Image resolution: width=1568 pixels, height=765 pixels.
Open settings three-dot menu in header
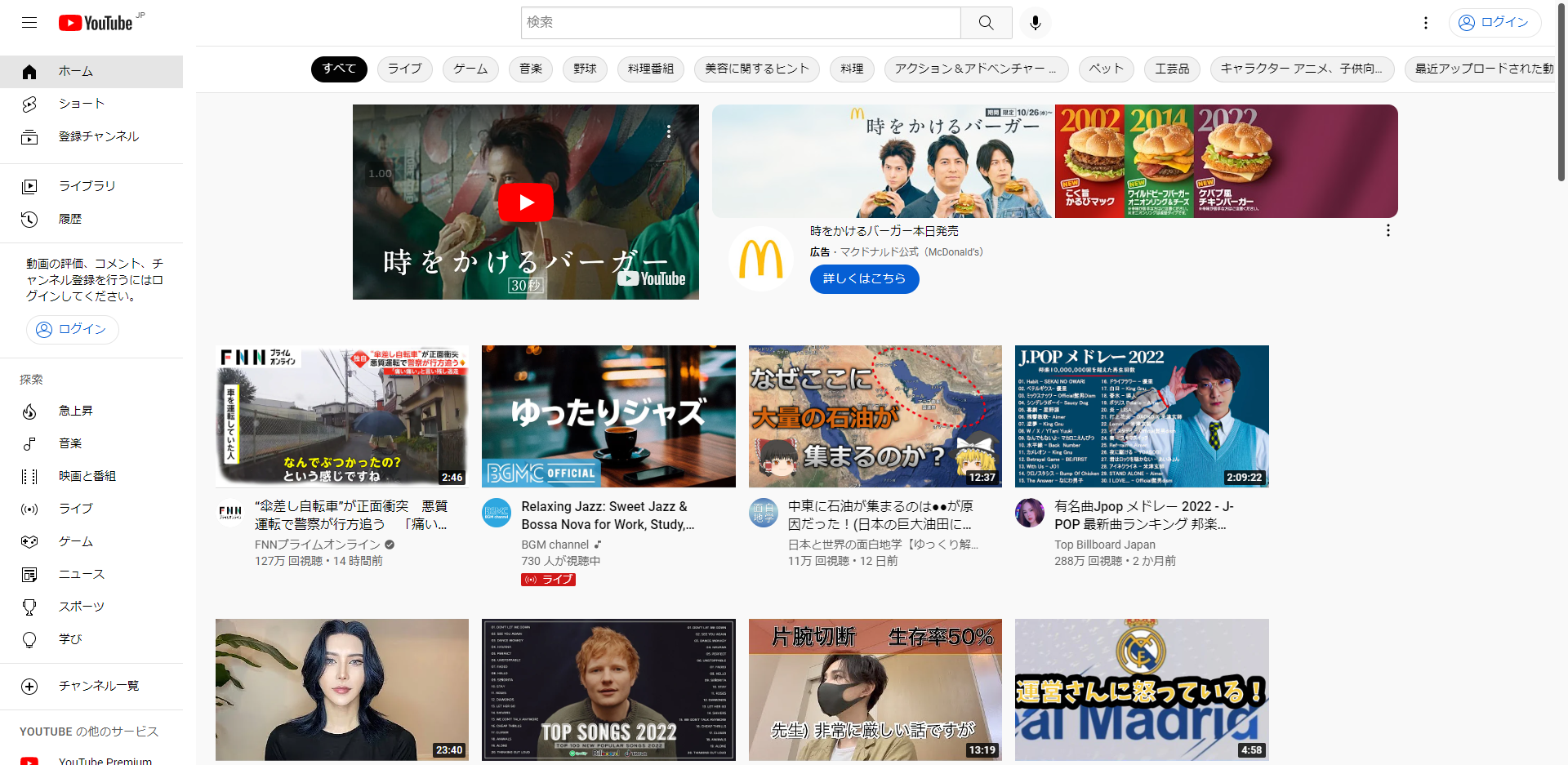[x=1426, y=23]
